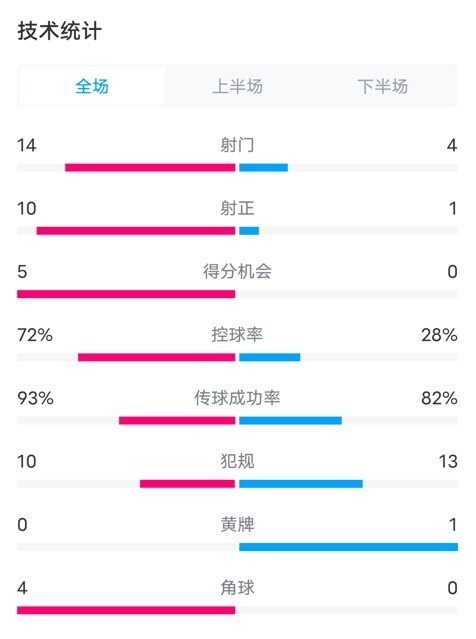Select the 下半场 tab

(383, 86)
